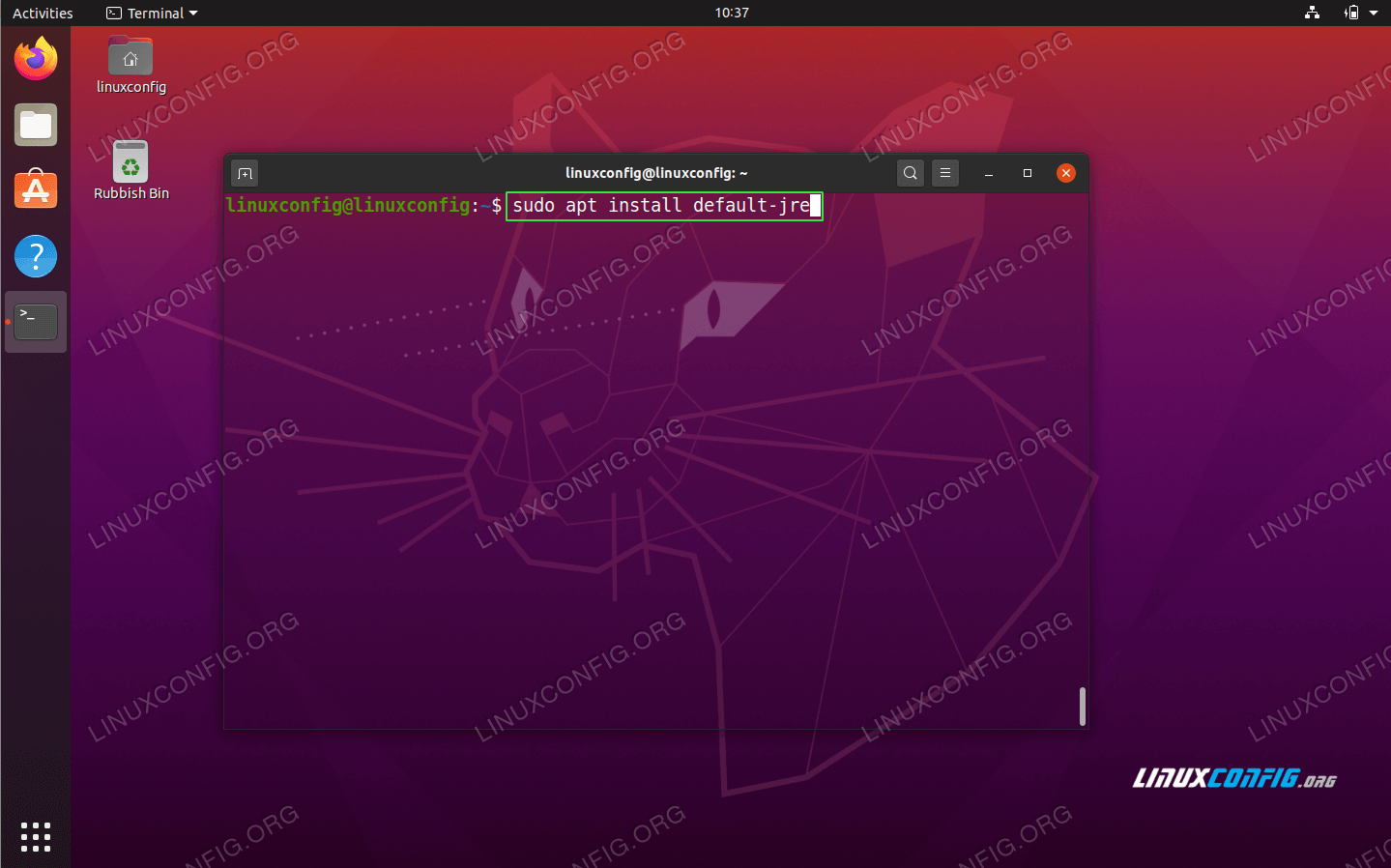
Task: Close the terminal window
Action: 1066,173
